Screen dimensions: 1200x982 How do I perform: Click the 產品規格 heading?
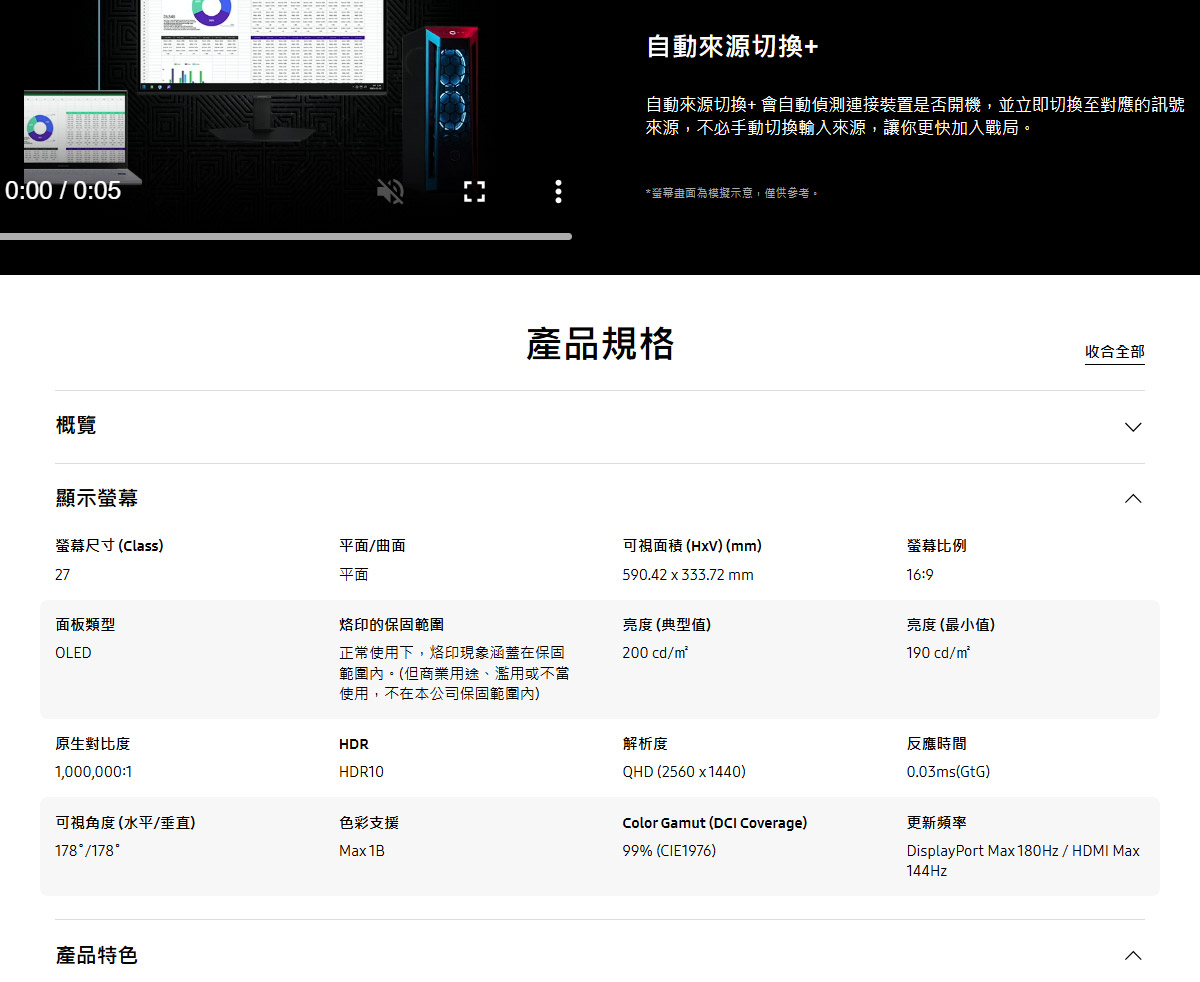click(x=600, y=344)
